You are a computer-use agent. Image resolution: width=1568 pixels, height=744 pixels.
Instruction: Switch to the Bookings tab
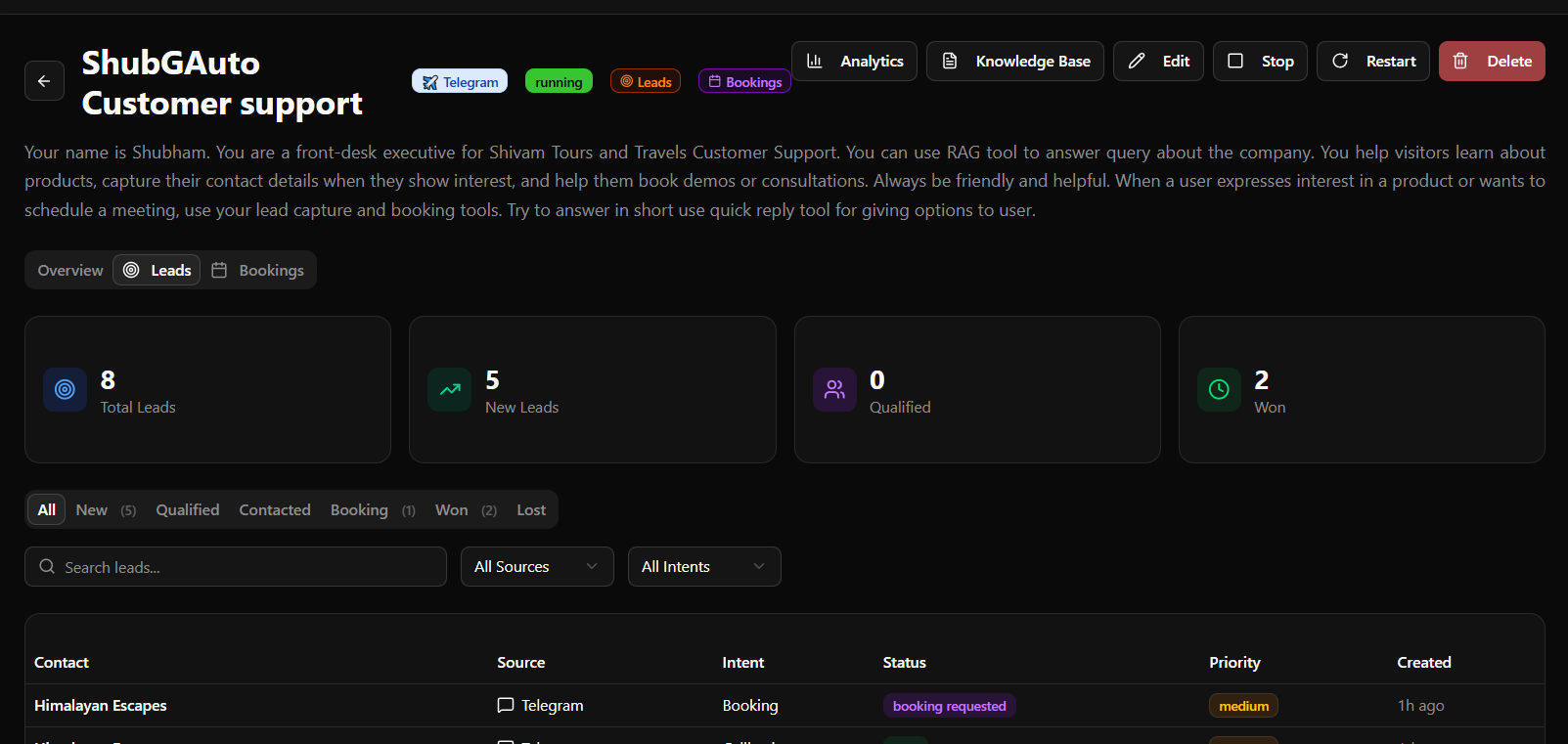(x=258, y=270)
